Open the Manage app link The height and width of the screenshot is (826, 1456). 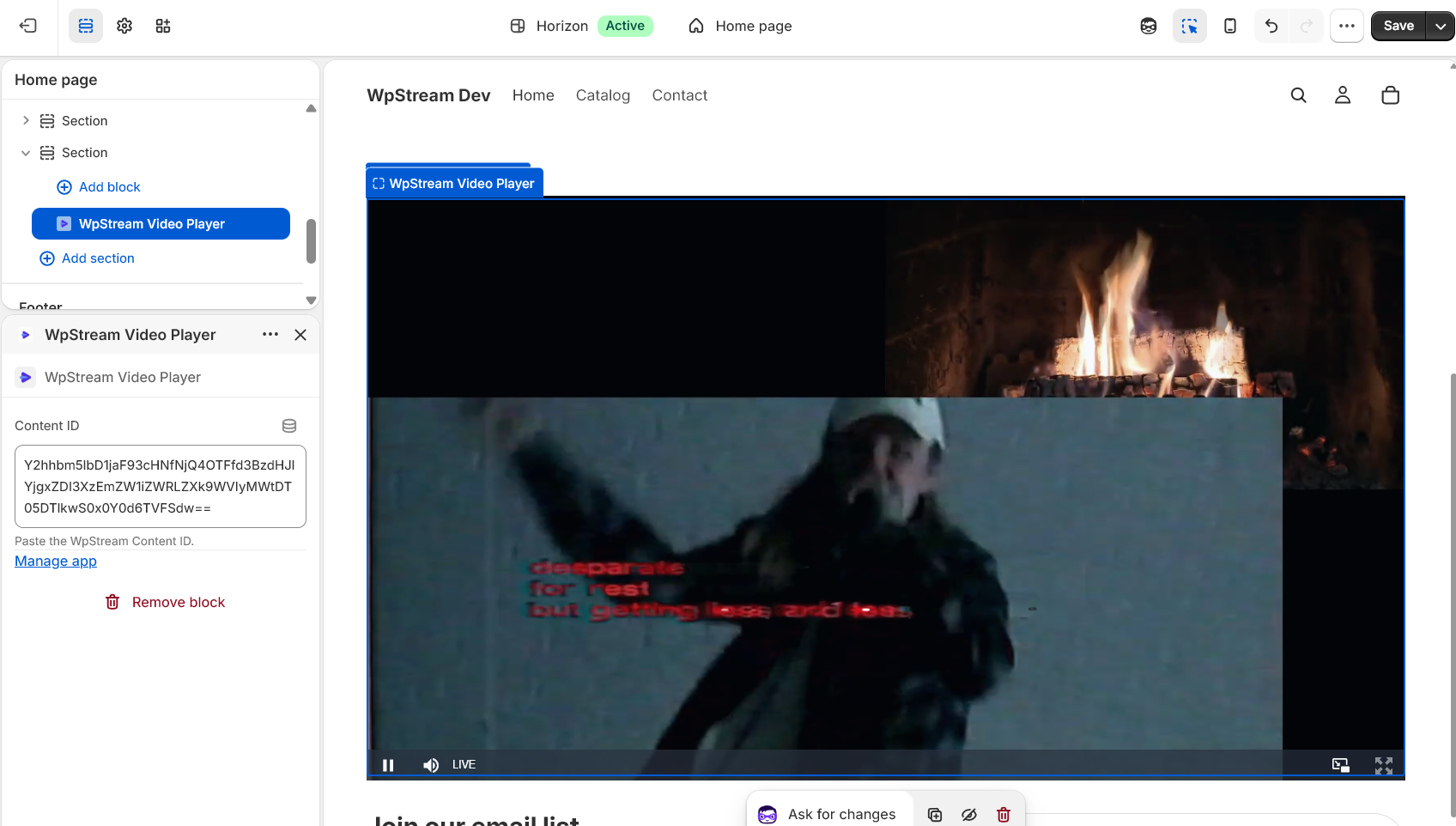point(56,561)
